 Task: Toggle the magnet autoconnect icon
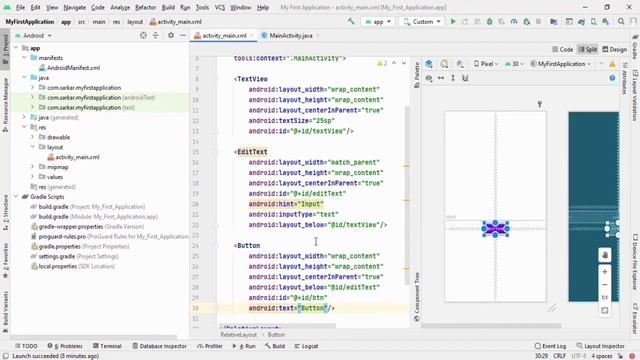[465, 78]
